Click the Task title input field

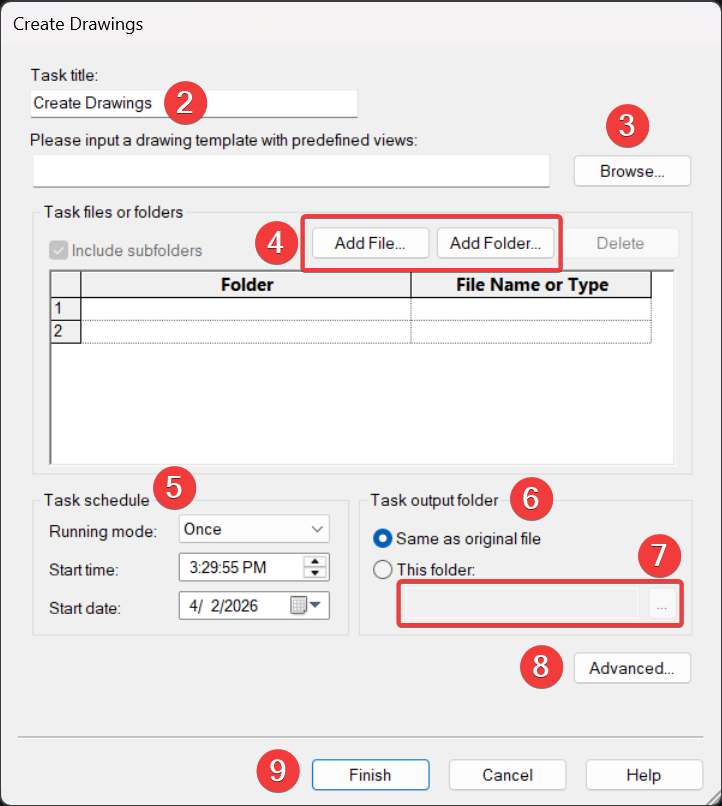(x=194, y=103)
